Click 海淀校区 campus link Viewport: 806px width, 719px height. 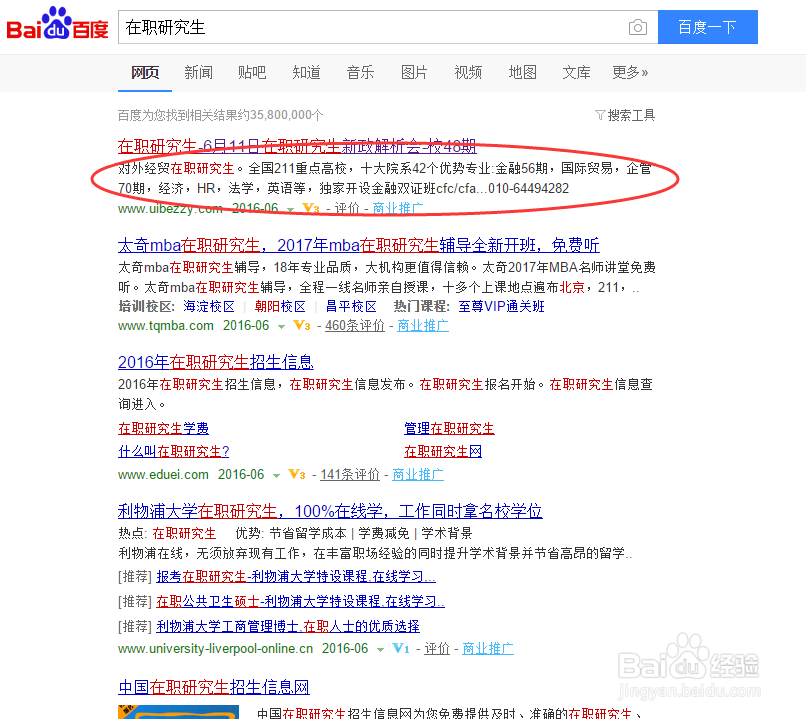(209, 307)
